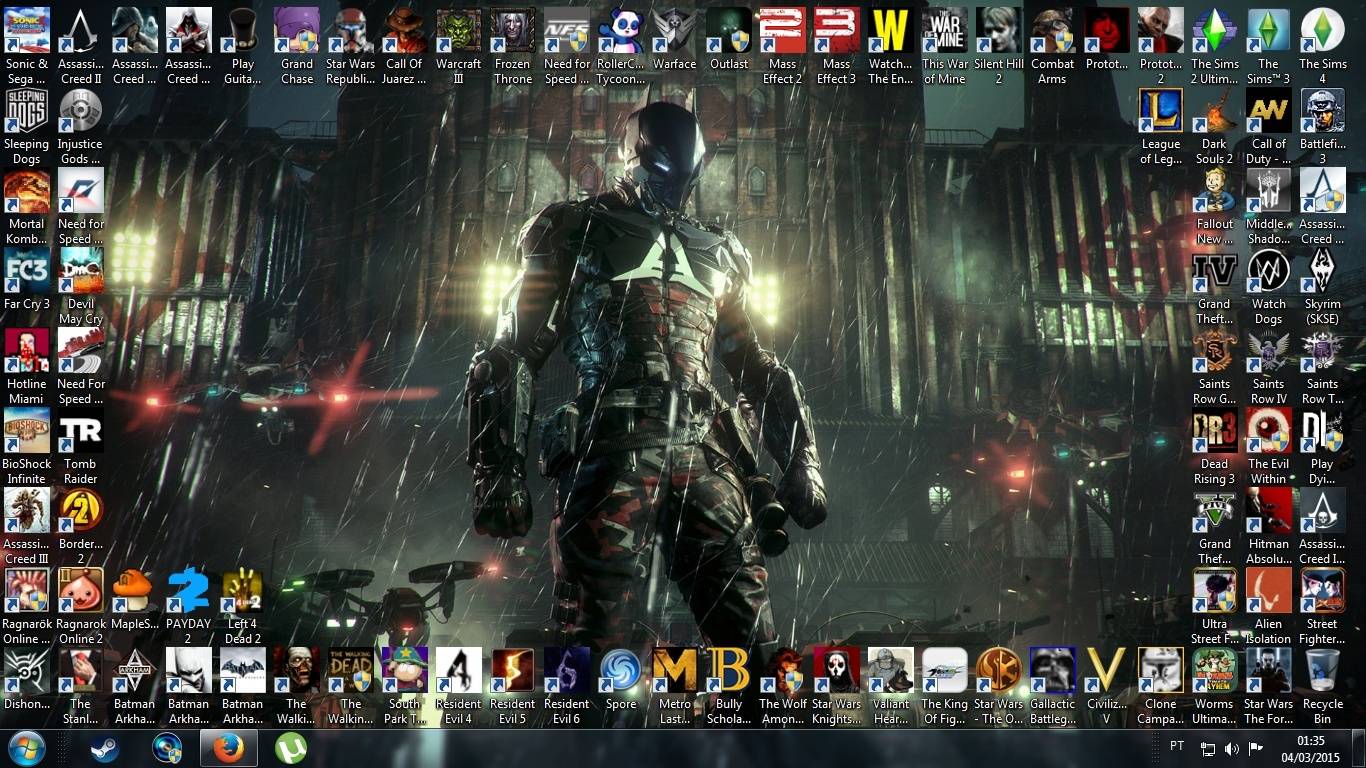Click The Wolf Among Us icon

783,670
